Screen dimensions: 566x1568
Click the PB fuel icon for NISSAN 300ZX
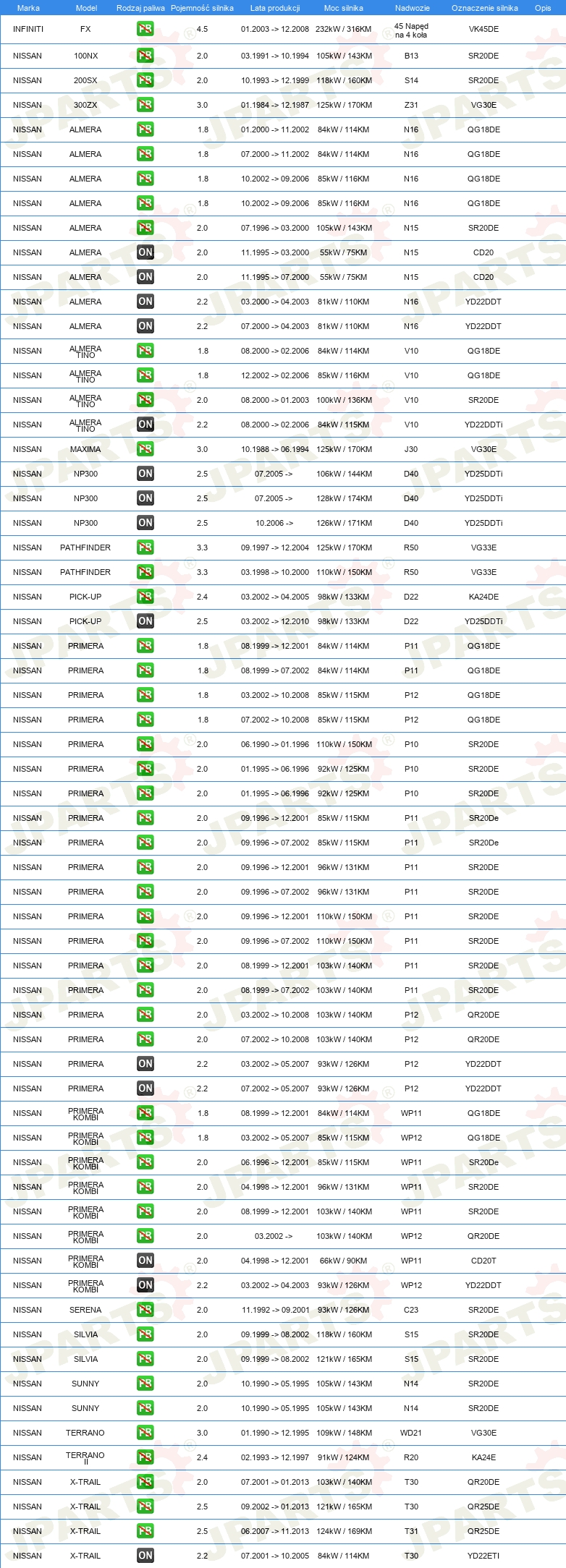[x=145, y=105]
